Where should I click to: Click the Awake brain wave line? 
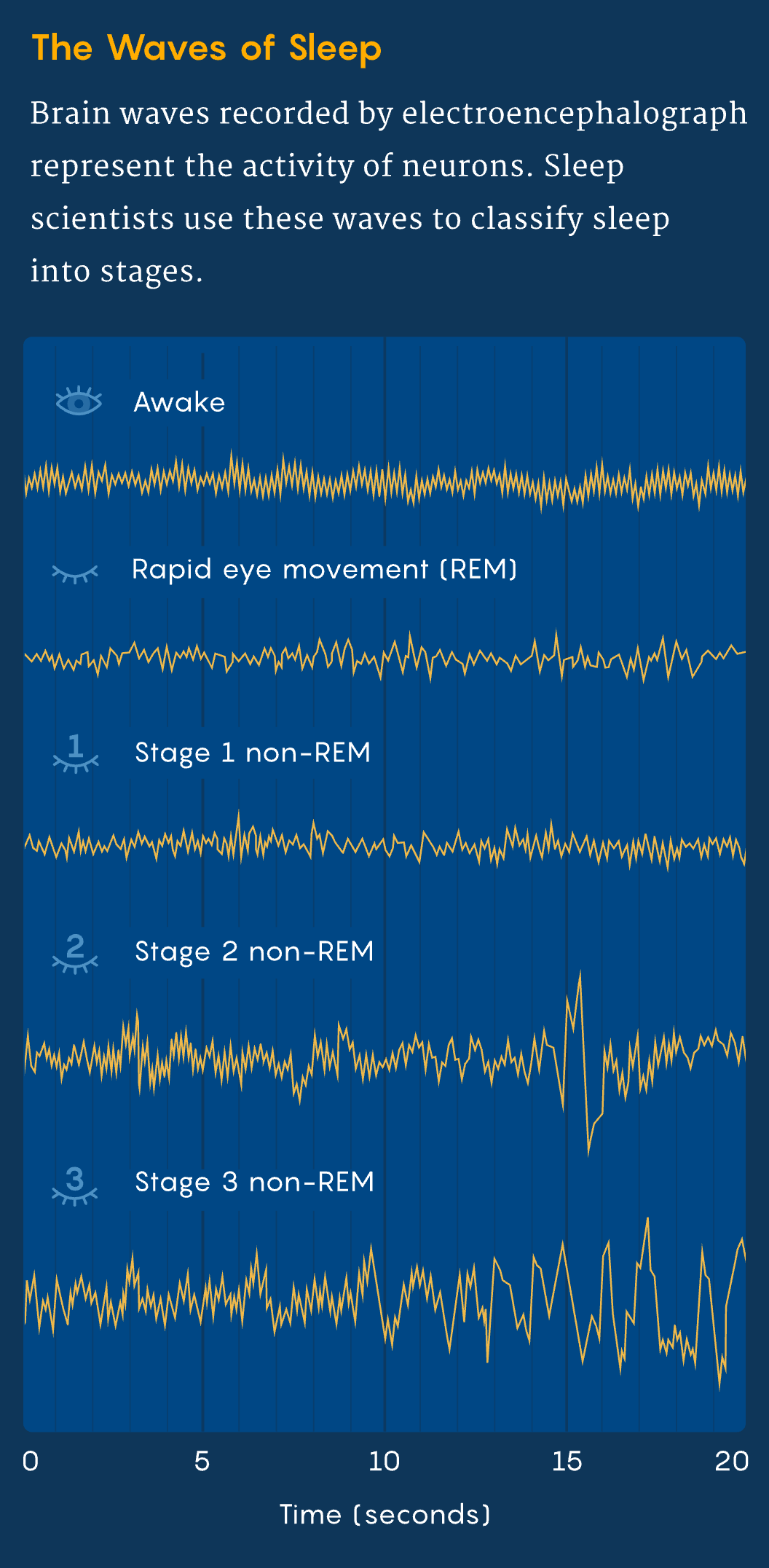click(384, 480)
